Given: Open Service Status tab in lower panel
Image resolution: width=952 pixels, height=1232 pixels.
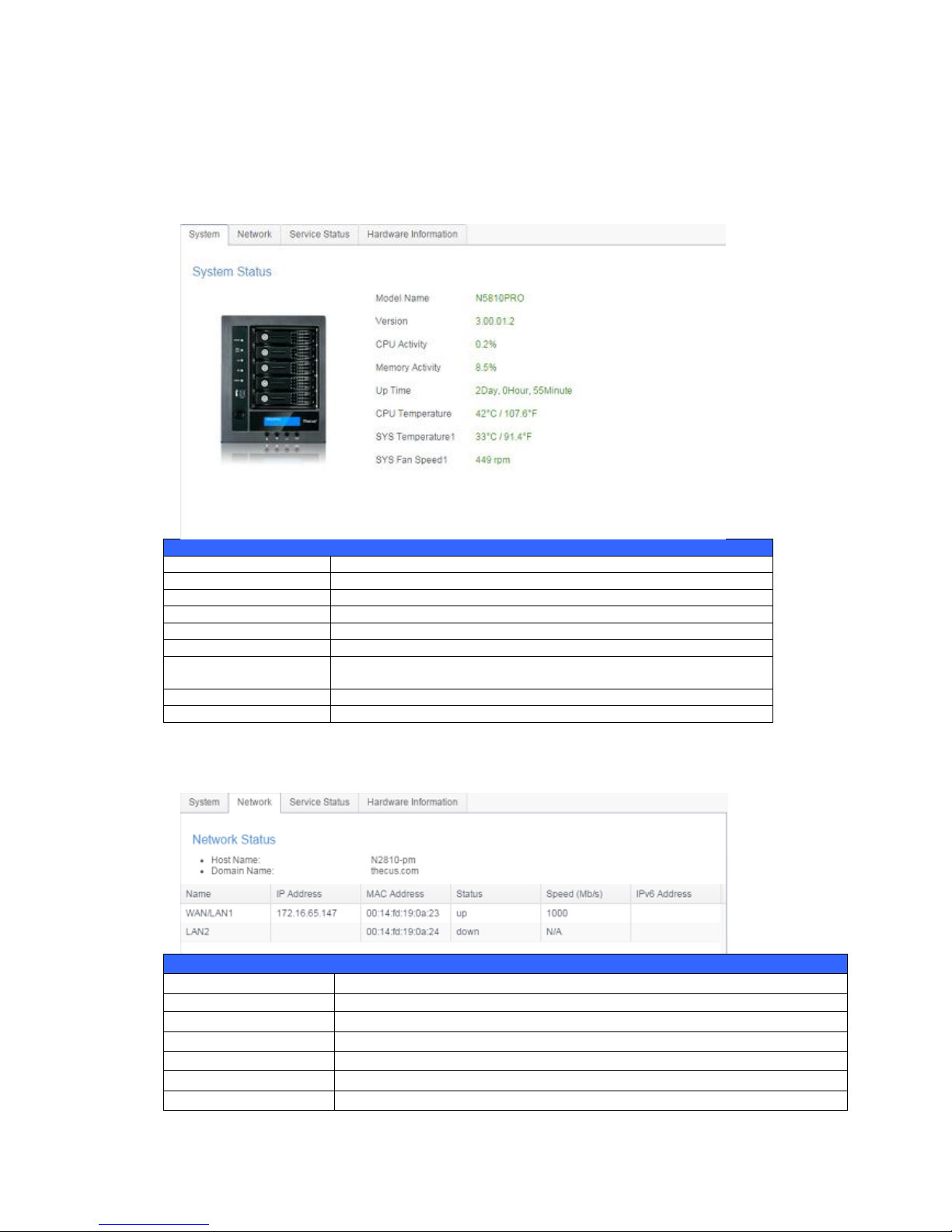Looking at the screenshot, I should [x=319, y=803].
